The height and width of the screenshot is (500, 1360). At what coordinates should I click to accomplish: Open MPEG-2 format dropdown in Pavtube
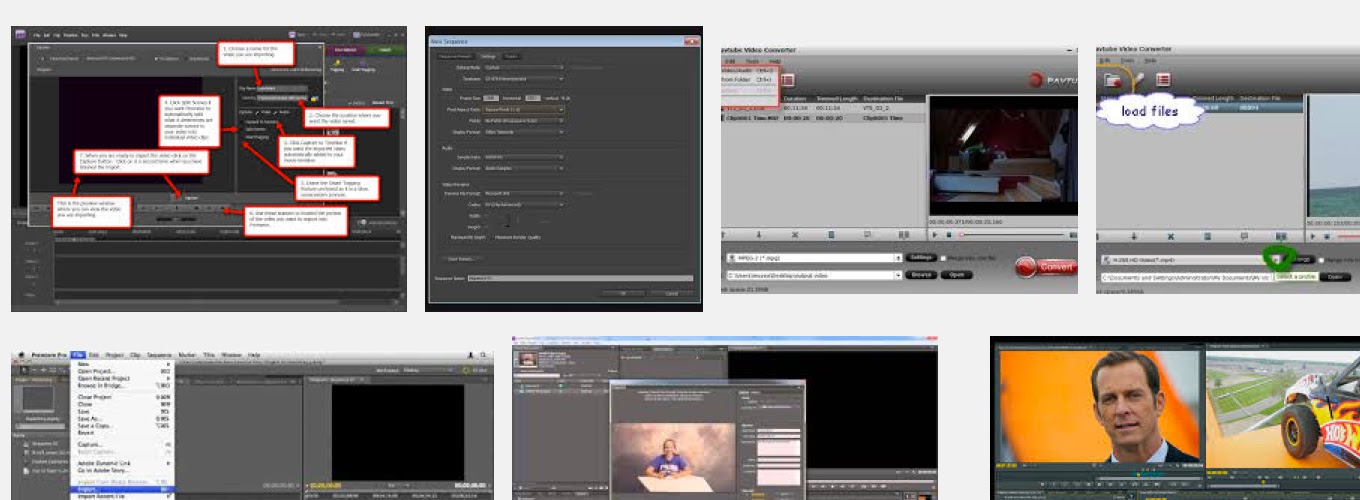(x=898, y=257)
